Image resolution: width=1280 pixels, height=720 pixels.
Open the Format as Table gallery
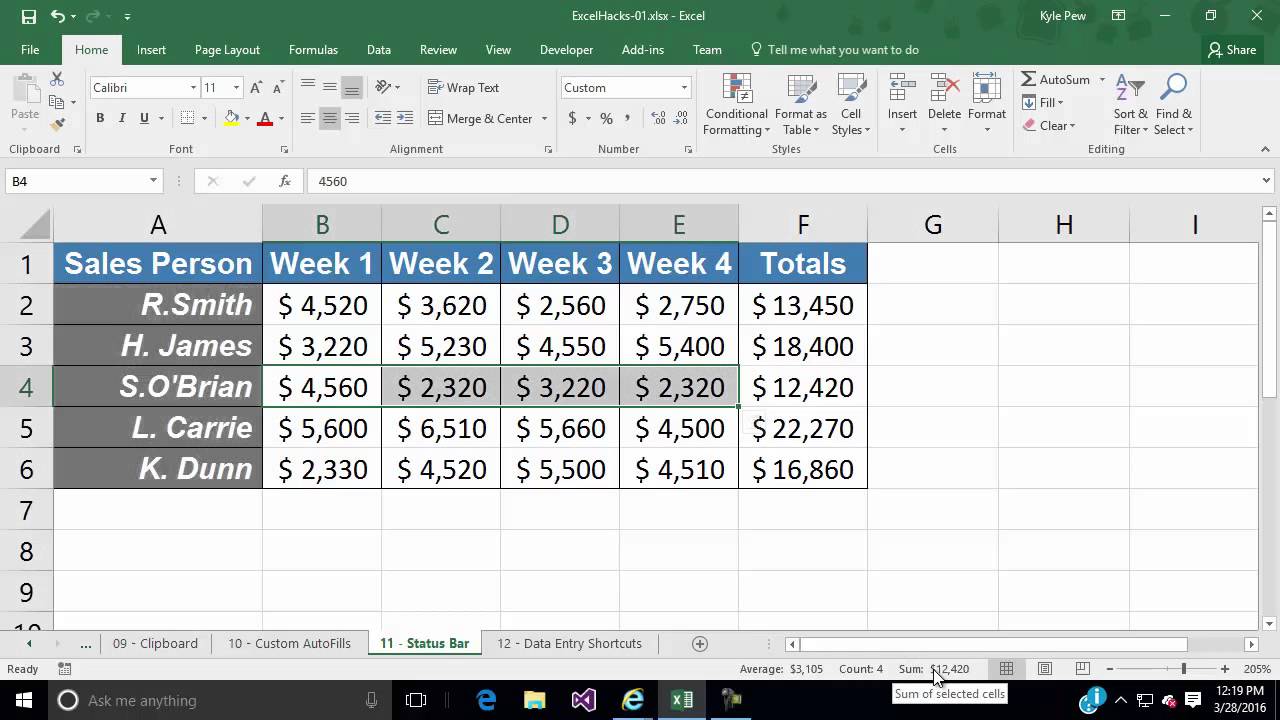click(x=800, y=104)
